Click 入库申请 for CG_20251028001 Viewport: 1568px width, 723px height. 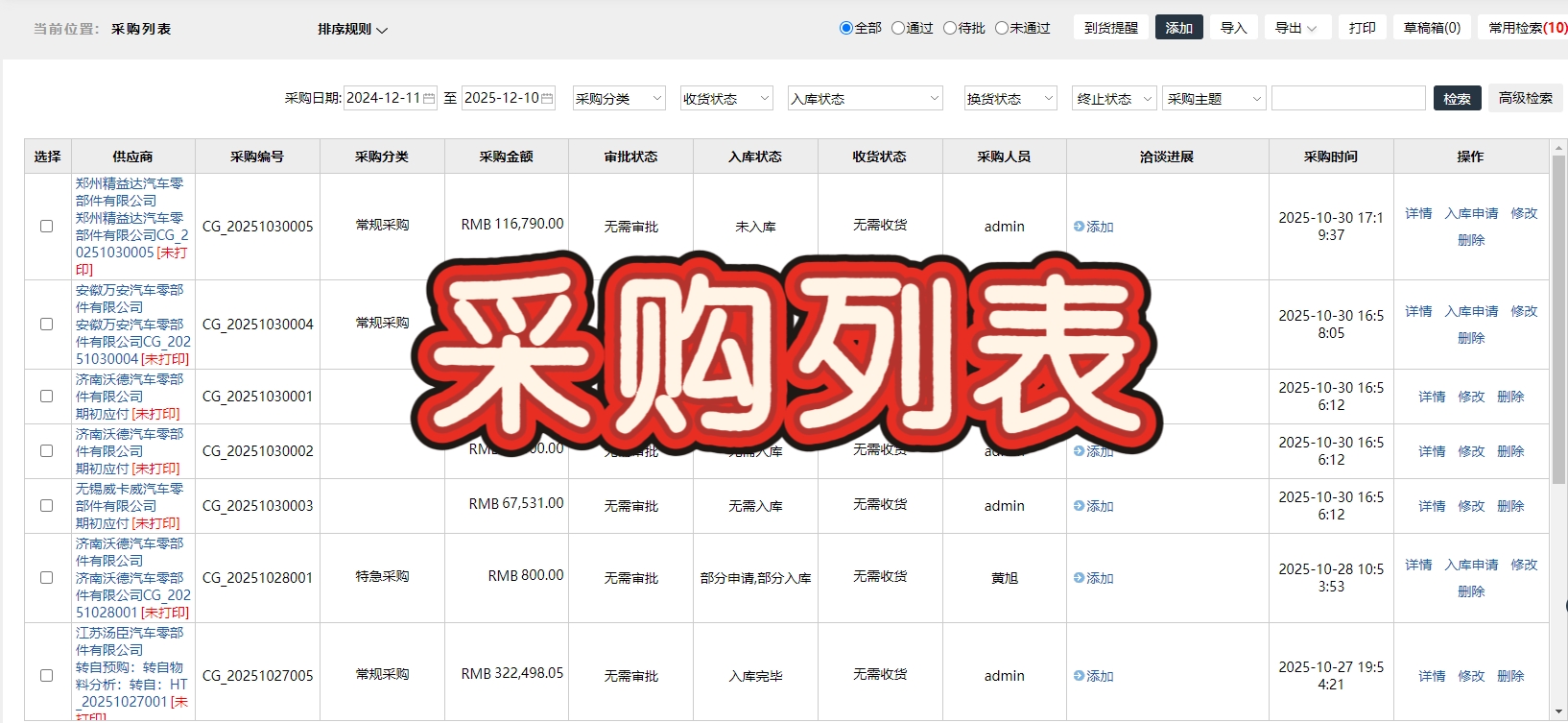pos(1471,565)
